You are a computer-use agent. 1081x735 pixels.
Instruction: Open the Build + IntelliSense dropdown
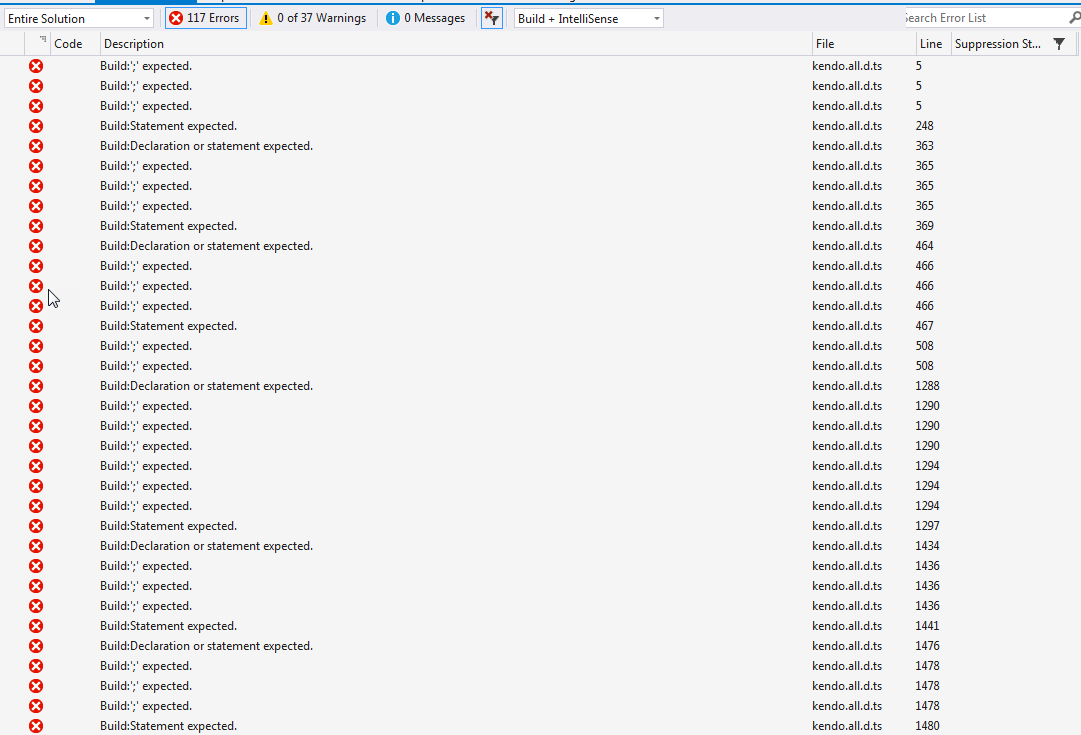(589, 19)
